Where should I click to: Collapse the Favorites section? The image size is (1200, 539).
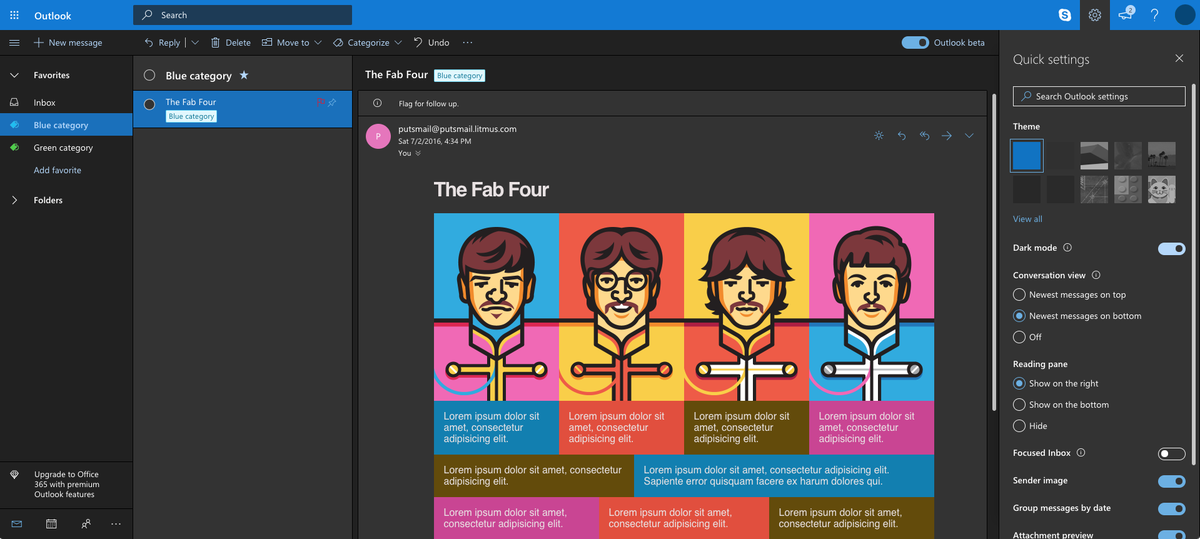14,75
